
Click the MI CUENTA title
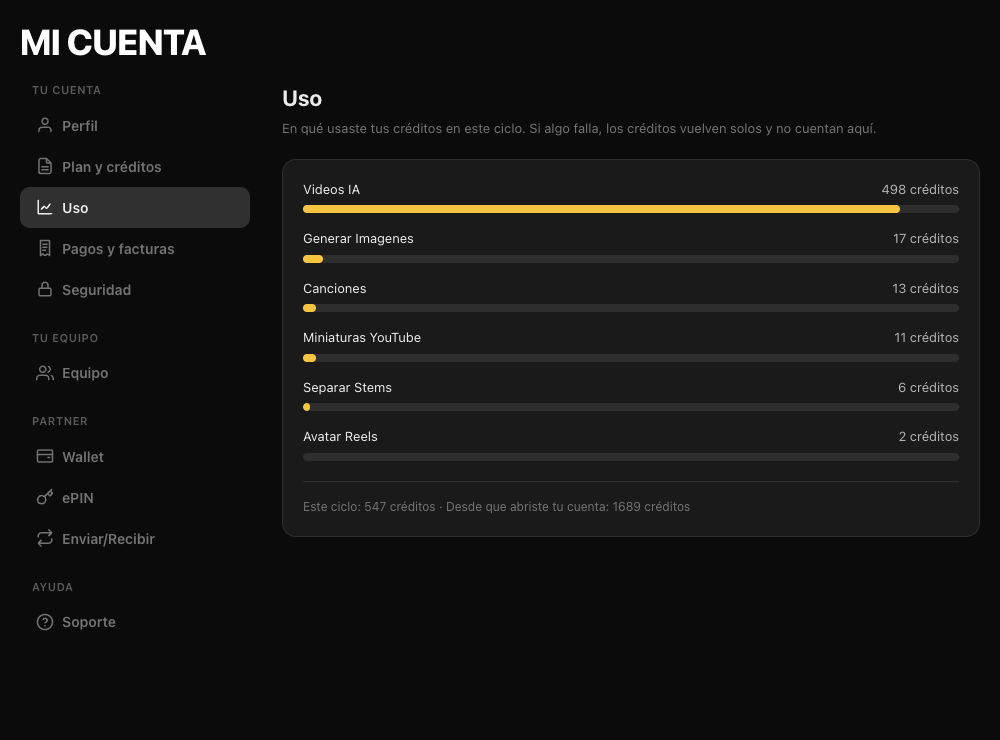coord(113,43)
